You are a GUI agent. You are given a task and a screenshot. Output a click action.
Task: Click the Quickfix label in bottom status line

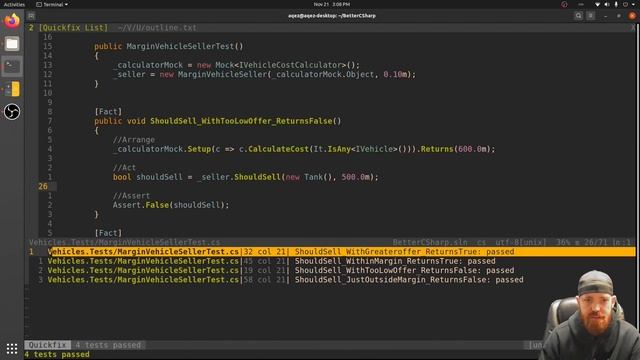coord(47,345)
